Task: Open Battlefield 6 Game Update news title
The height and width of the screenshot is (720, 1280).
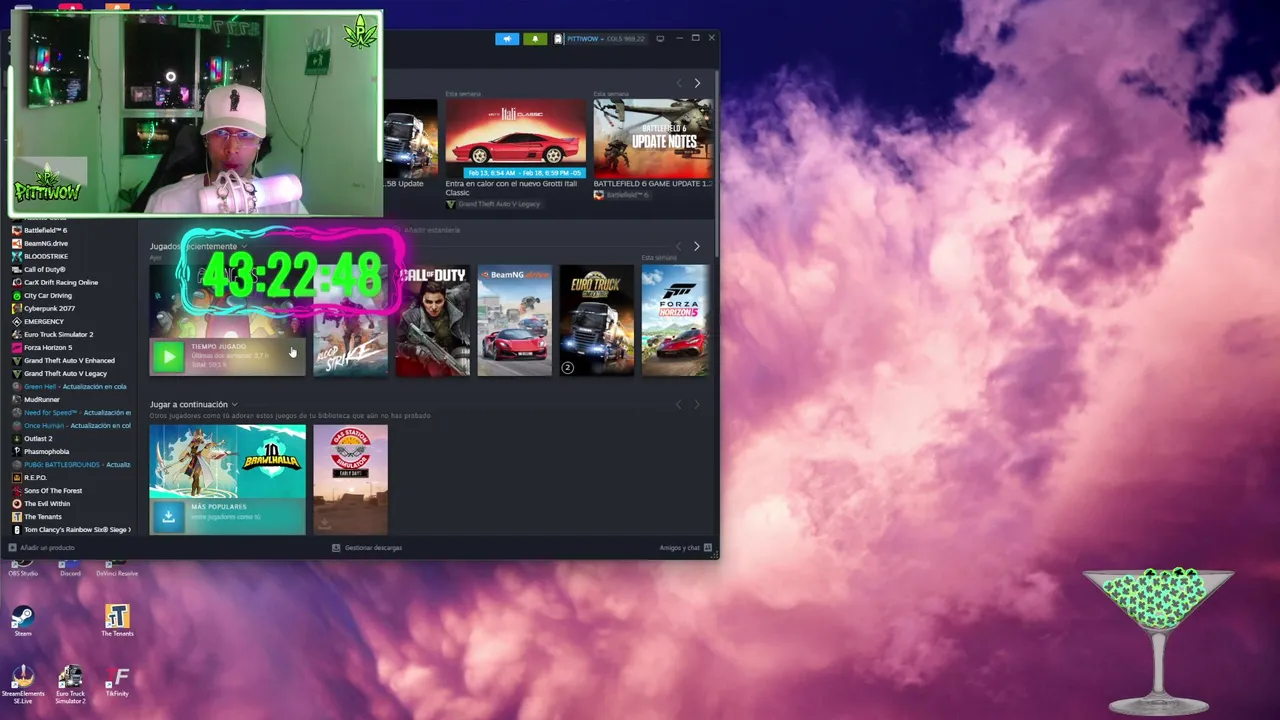Action: click(653, 184)
